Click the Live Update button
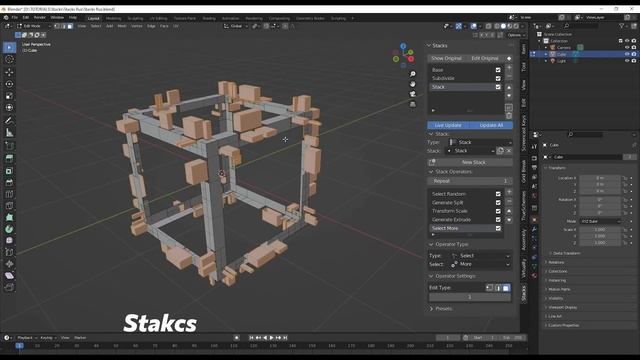Image resolution: width=640 pixels, height=360 pixels. pos(448,125)
